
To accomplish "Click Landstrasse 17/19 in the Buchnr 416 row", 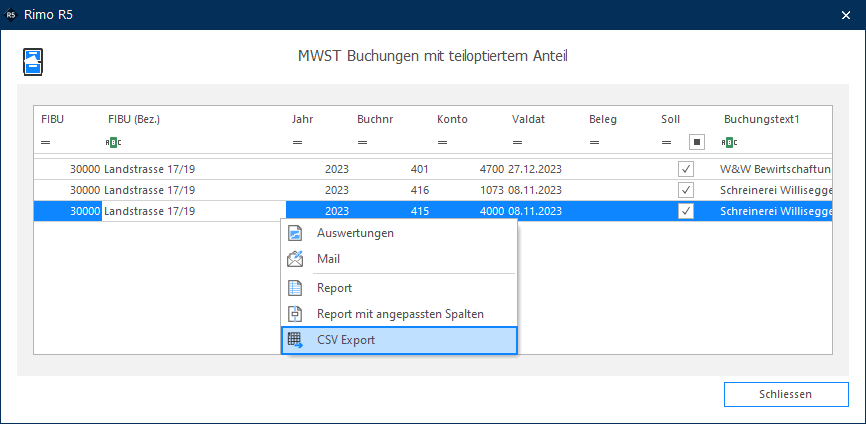I will coord(149,190).
